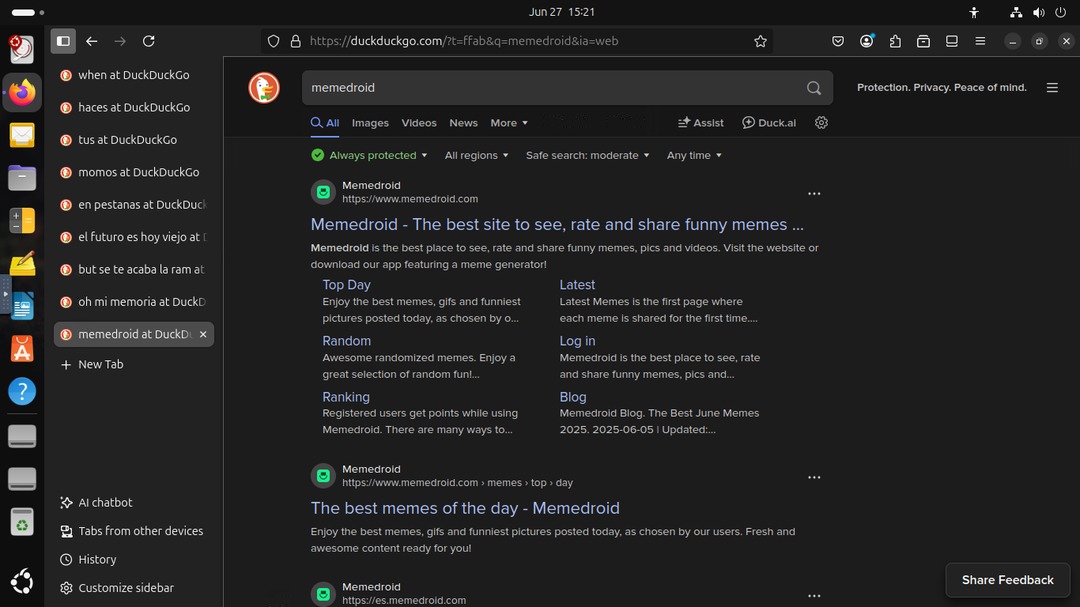This screenshot has height=607, width=1080.
Task: Open Thunderbird mail from the dock
Action: (22, 135)
